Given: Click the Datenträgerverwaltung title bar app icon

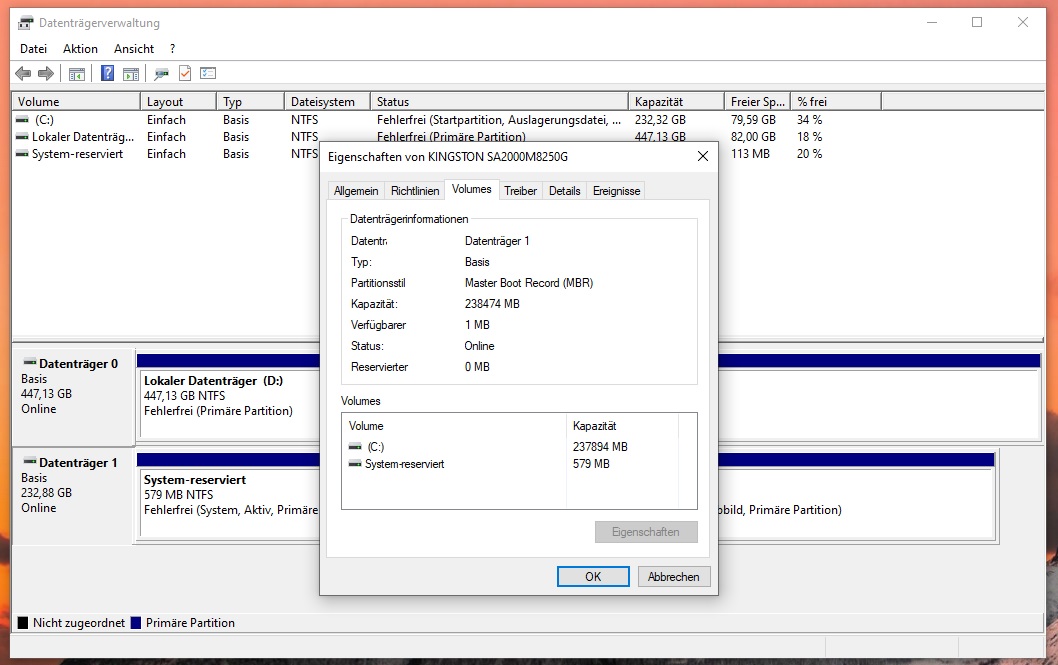Looking at the screenshot, I should [26, 23].
